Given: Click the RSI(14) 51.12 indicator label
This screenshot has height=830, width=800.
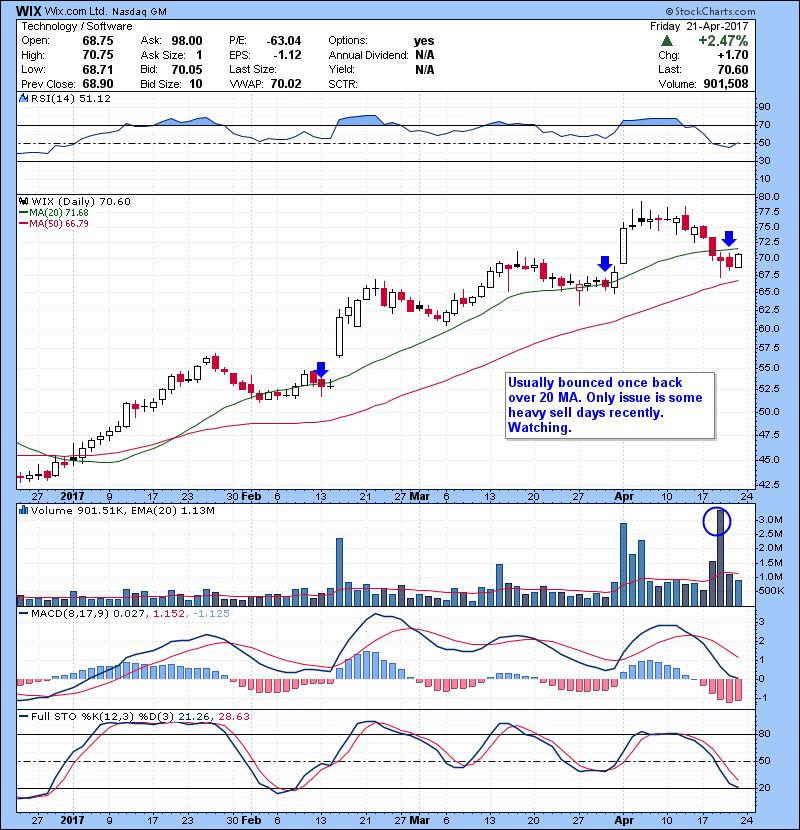Looking at the screenshot, I should 71,98.
